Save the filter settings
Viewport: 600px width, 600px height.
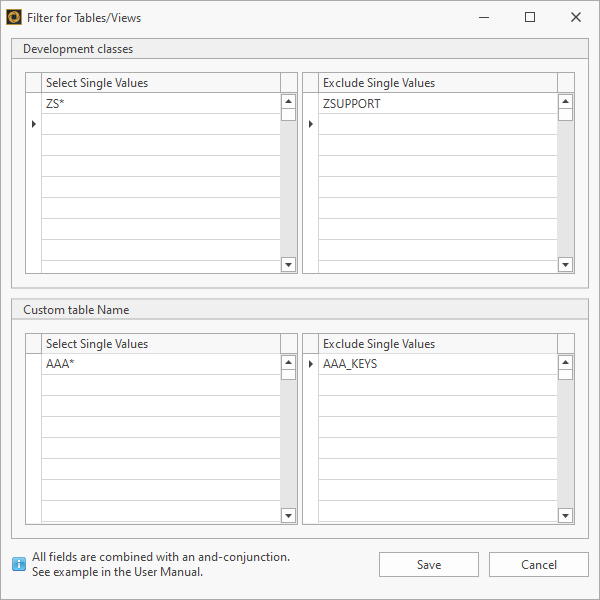tap(428, 565)
